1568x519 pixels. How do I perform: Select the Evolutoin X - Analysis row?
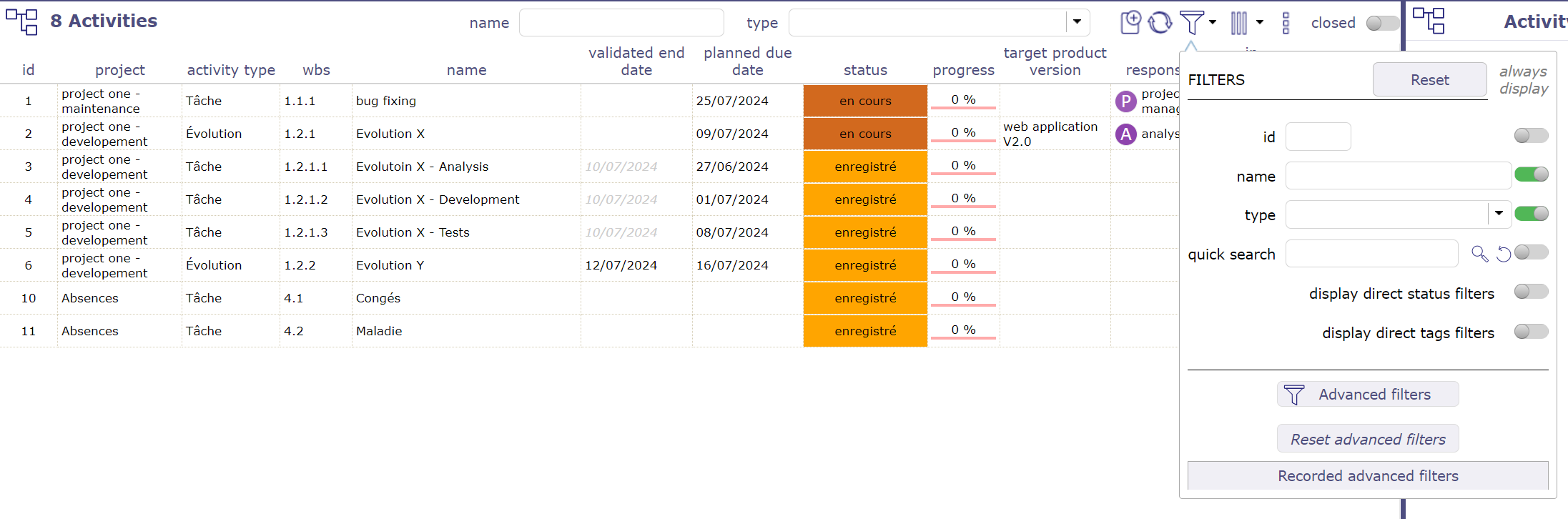(x=589, y=167)
